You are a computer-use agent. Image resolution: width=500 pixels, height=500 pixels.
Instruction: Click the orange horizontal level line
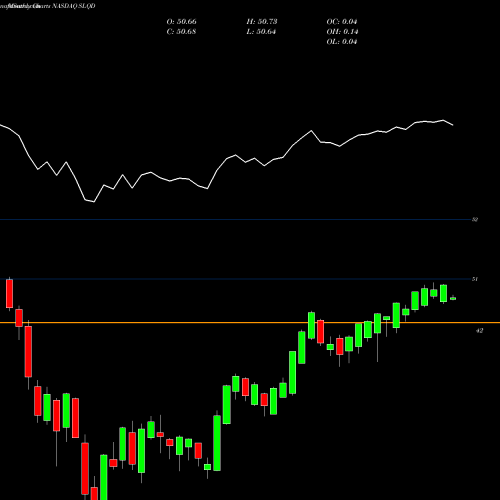(250, 322)
